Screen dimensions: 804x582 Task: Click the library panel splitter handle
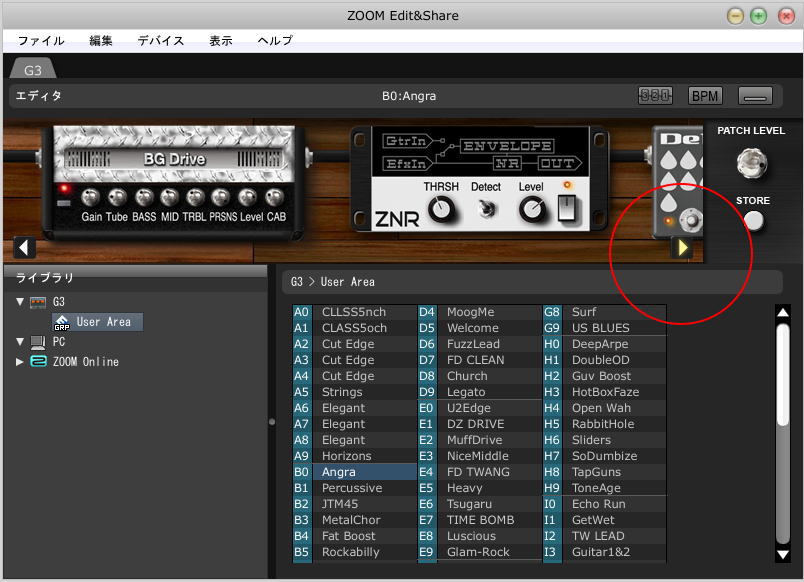pos(272,422)
